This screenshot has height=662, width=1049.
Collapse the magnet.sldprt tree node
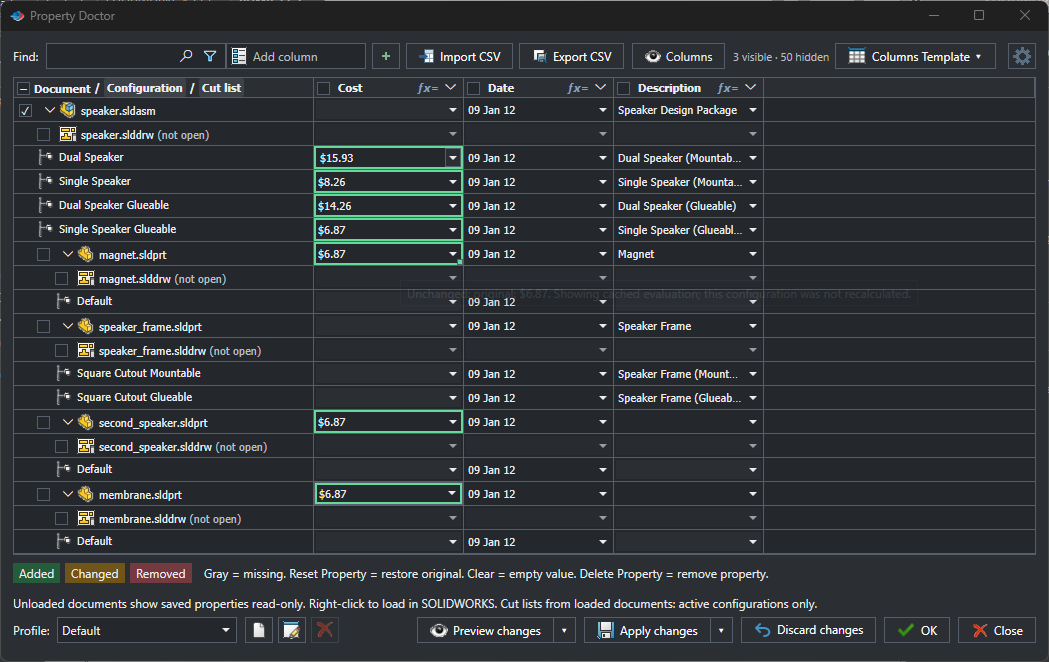68,254
